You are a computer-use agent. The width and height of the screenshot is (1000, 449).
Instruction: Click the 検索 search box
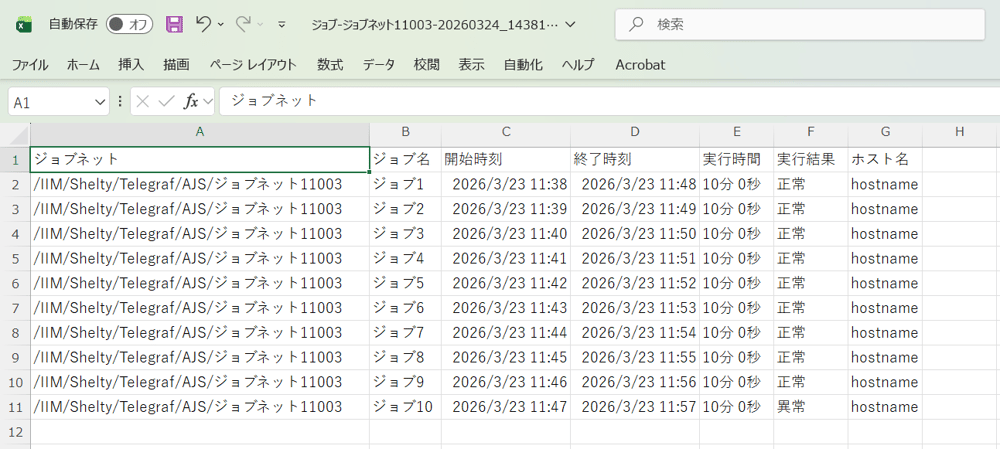click(x=800, y=25)
